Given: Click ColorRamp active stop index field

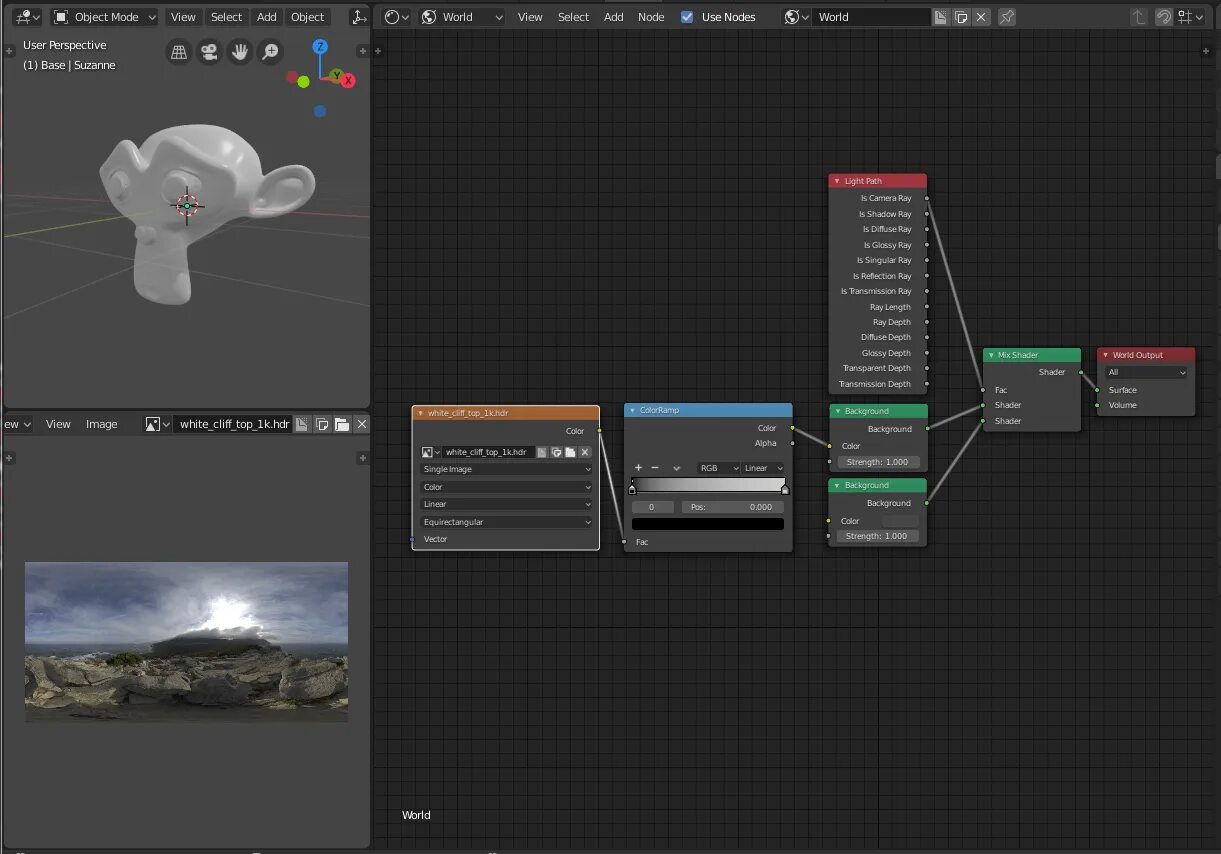Looking at the screenshot, I should [x=653, y=507].
